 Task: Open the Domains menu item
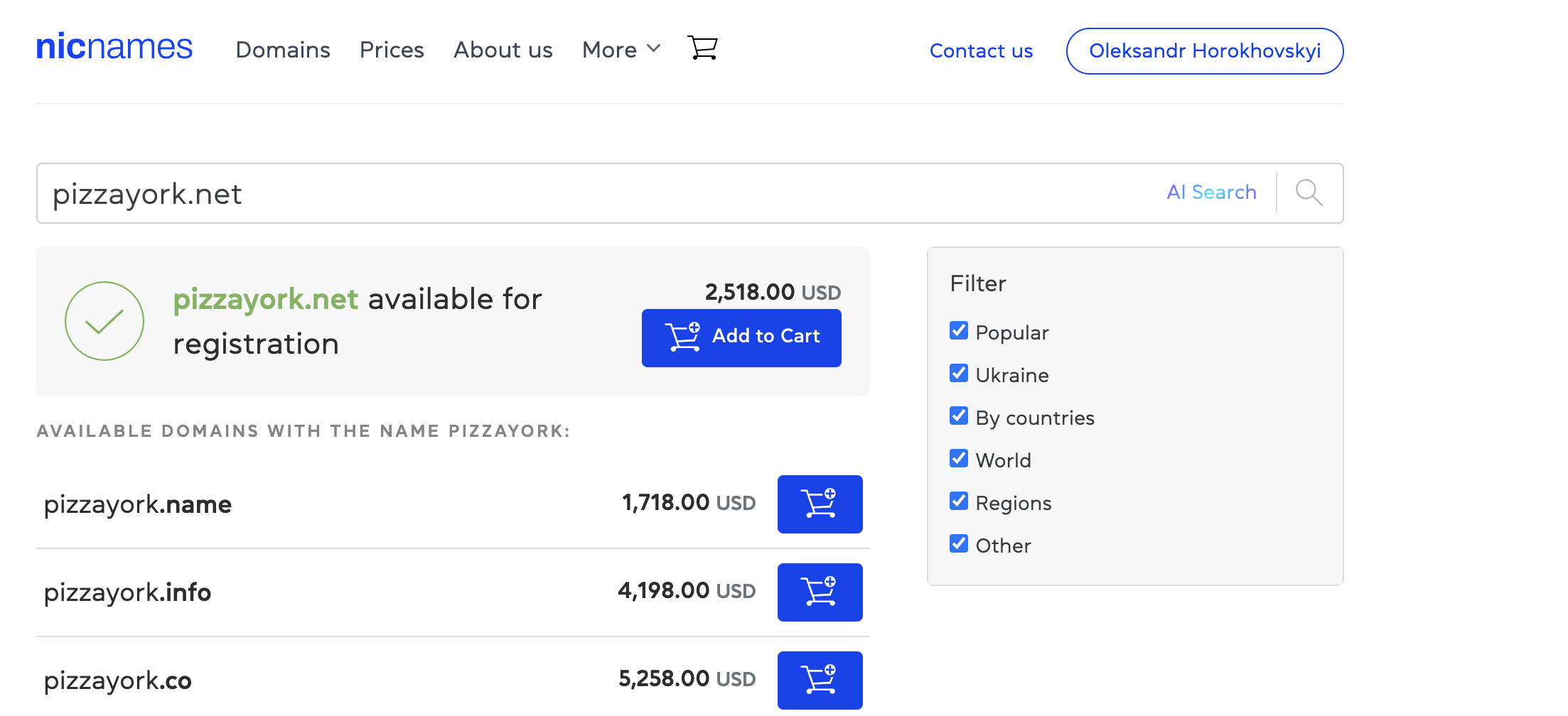283,50
